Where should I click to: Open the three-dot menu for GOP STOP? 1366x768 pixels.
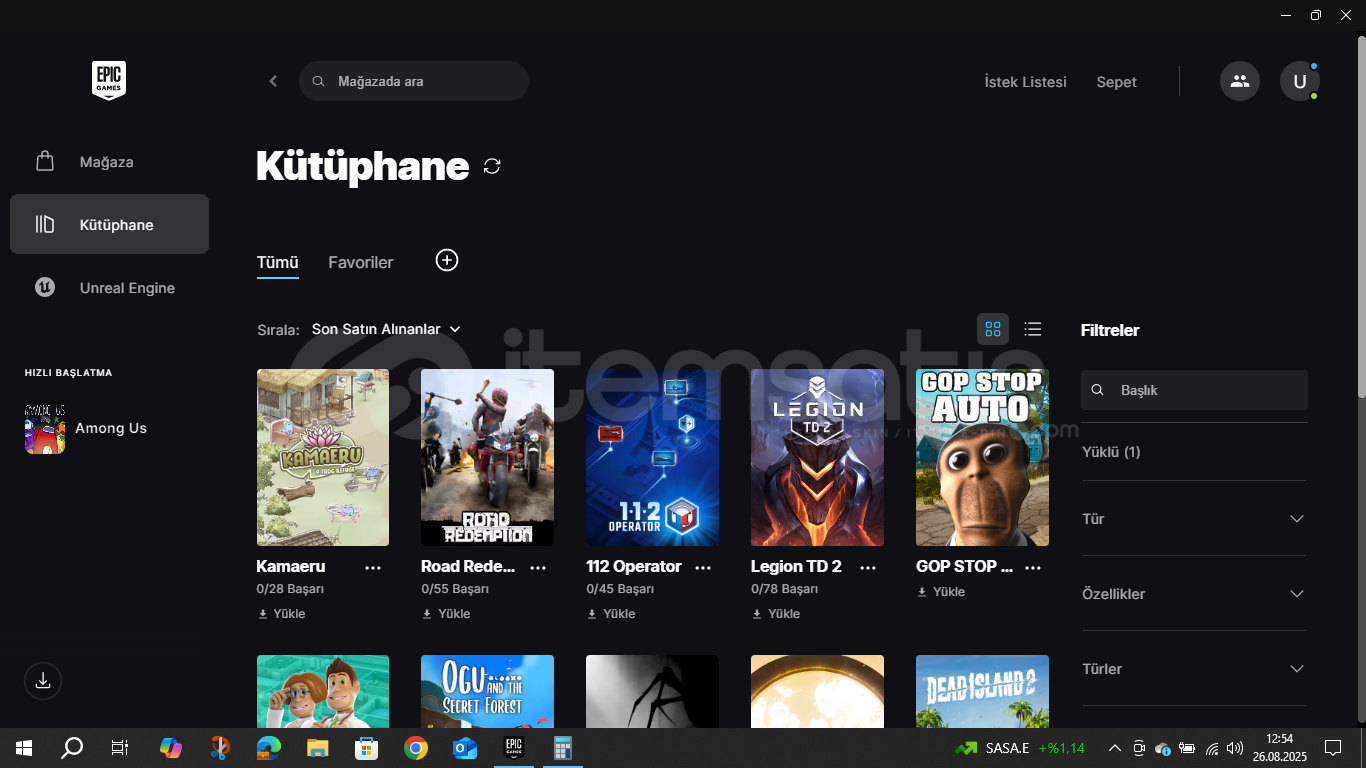(x=1033, y=567)
